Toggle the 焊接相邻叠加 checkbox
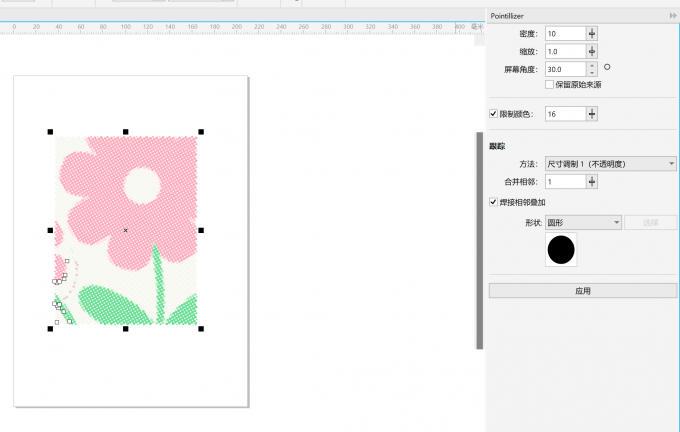Viewport: 680px width, 432px height. click(493, 202)
